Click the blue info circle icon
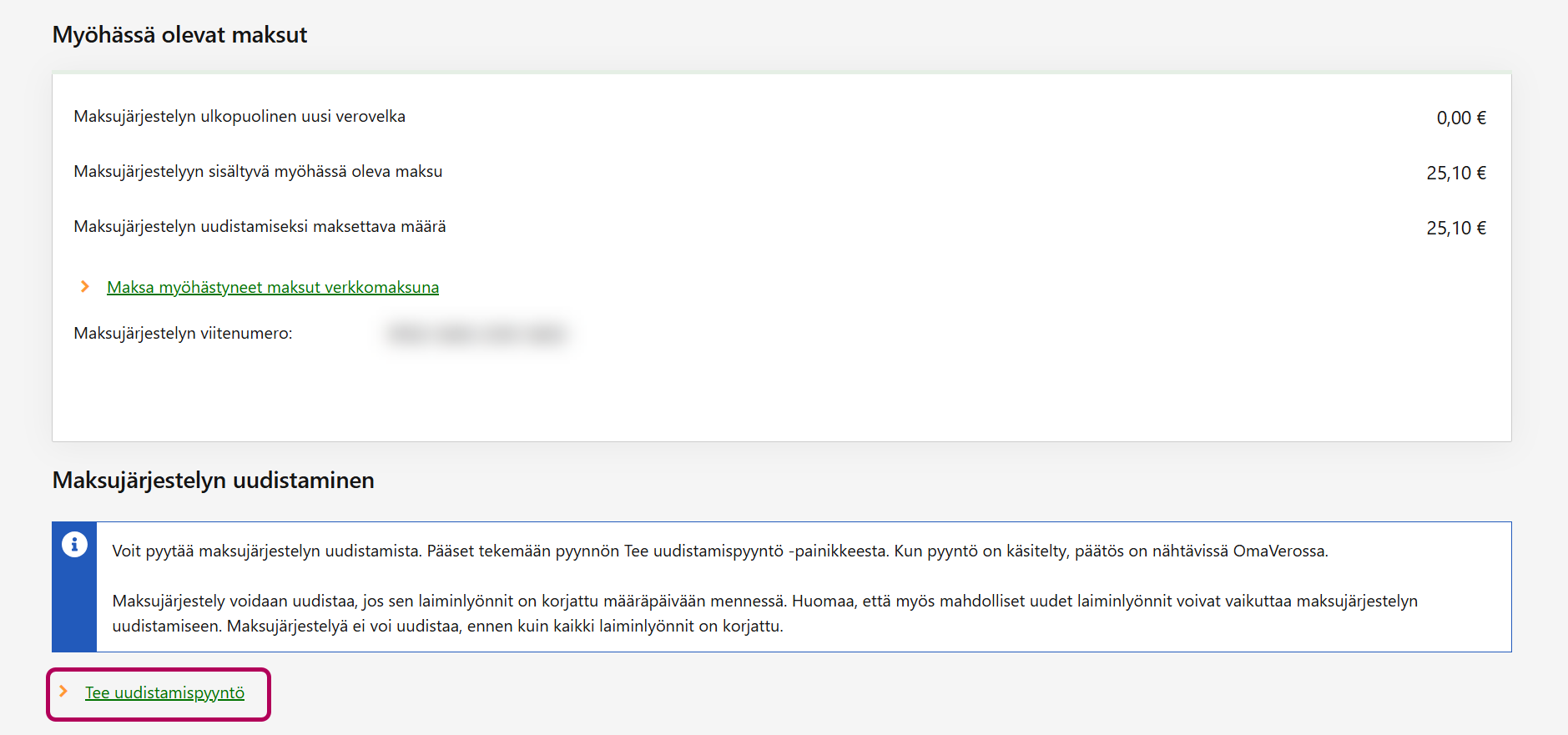 coord(74,545)
